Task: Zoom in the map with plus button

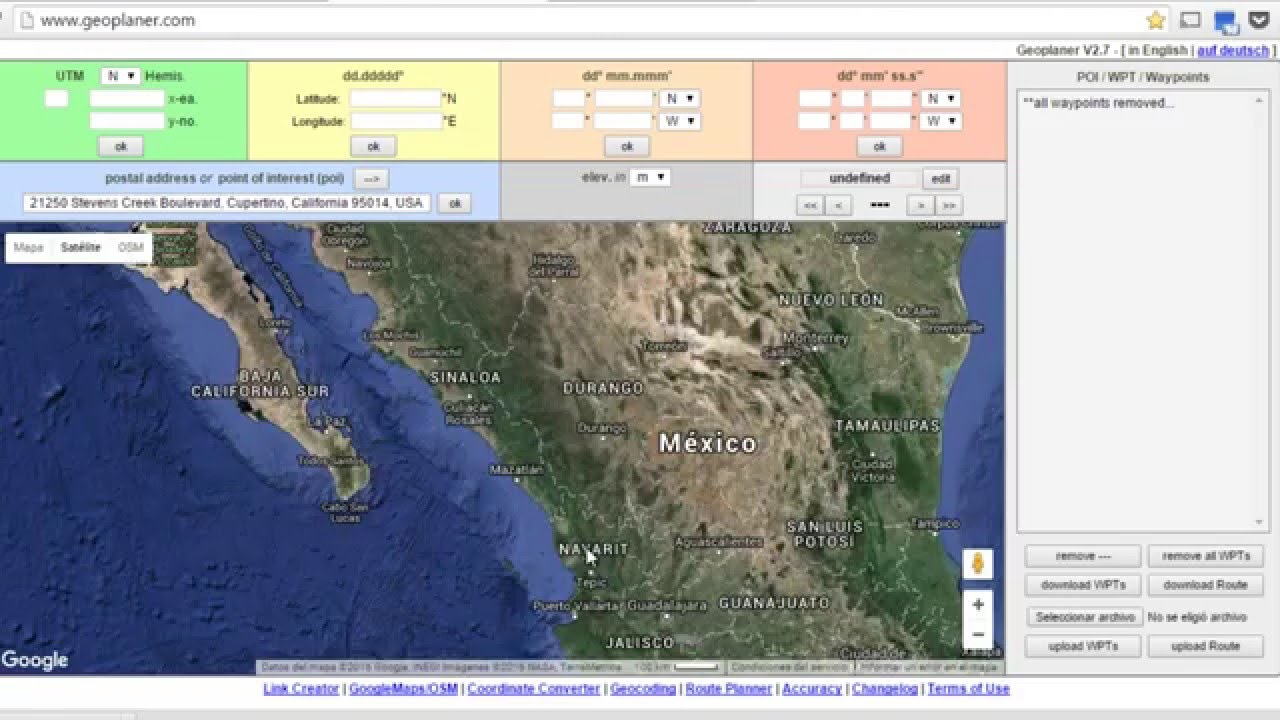Action: 978,605
